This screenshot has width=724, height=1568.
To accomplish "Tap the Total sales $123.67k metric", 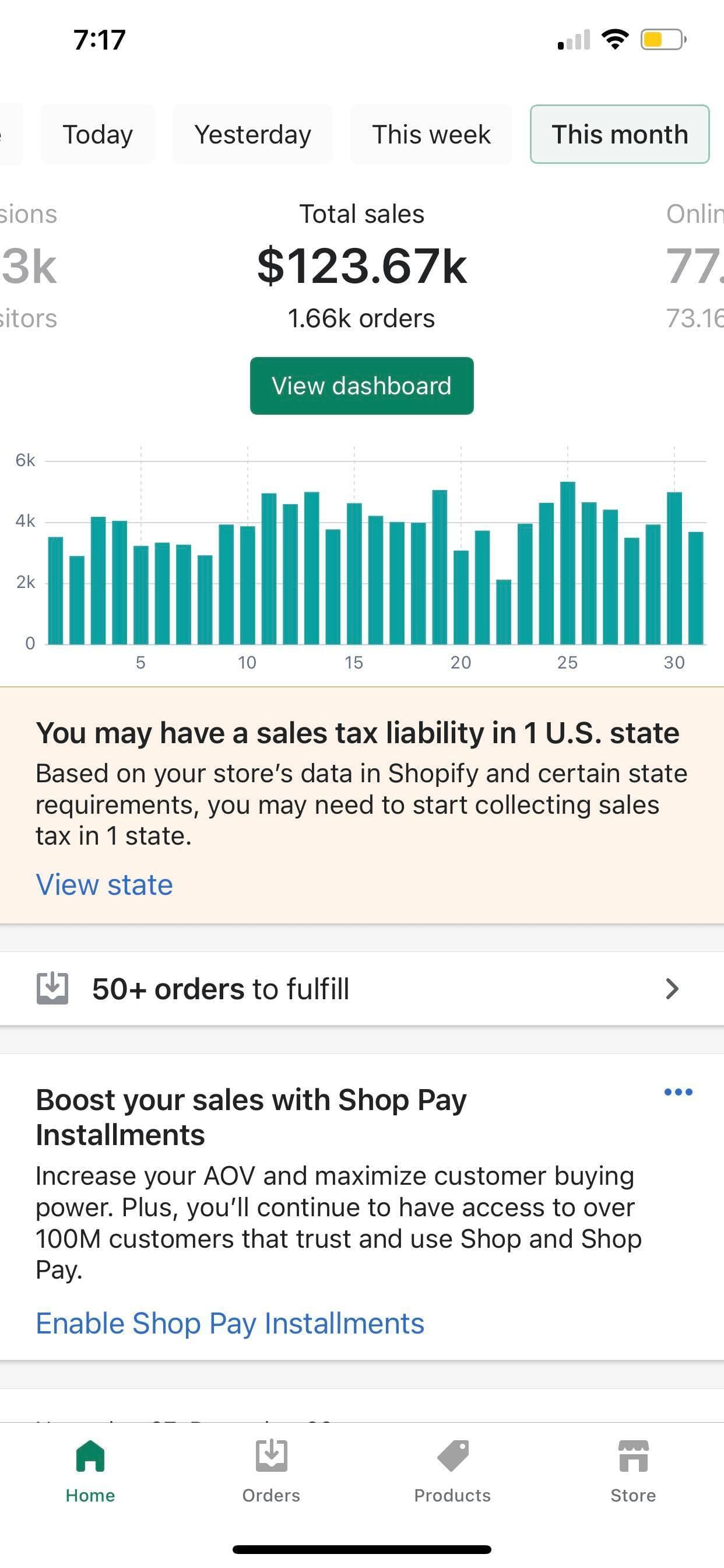I will tap(361, 266).
